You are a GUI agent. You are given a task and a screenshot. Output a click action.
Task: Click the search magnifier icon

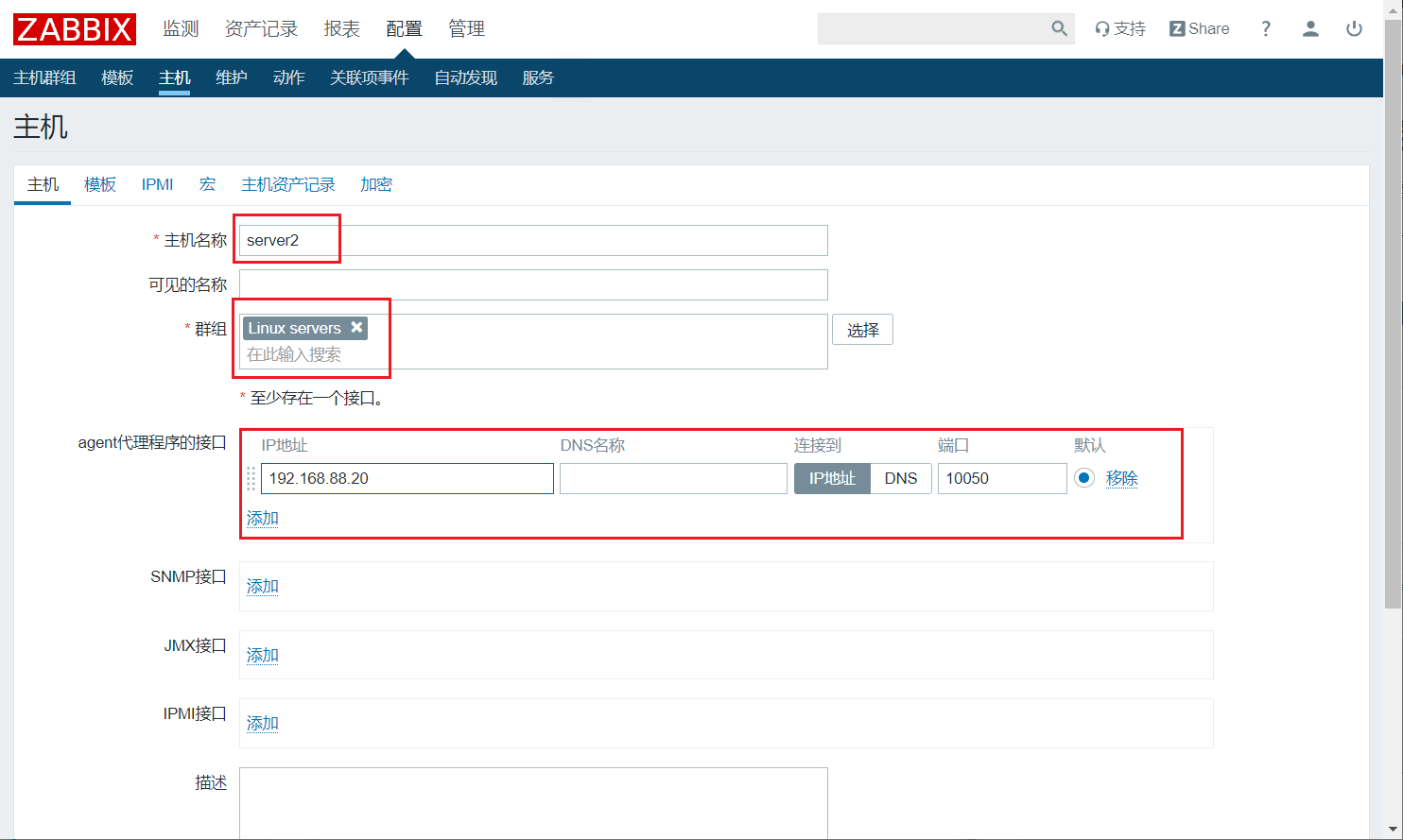click(1059, 29)
